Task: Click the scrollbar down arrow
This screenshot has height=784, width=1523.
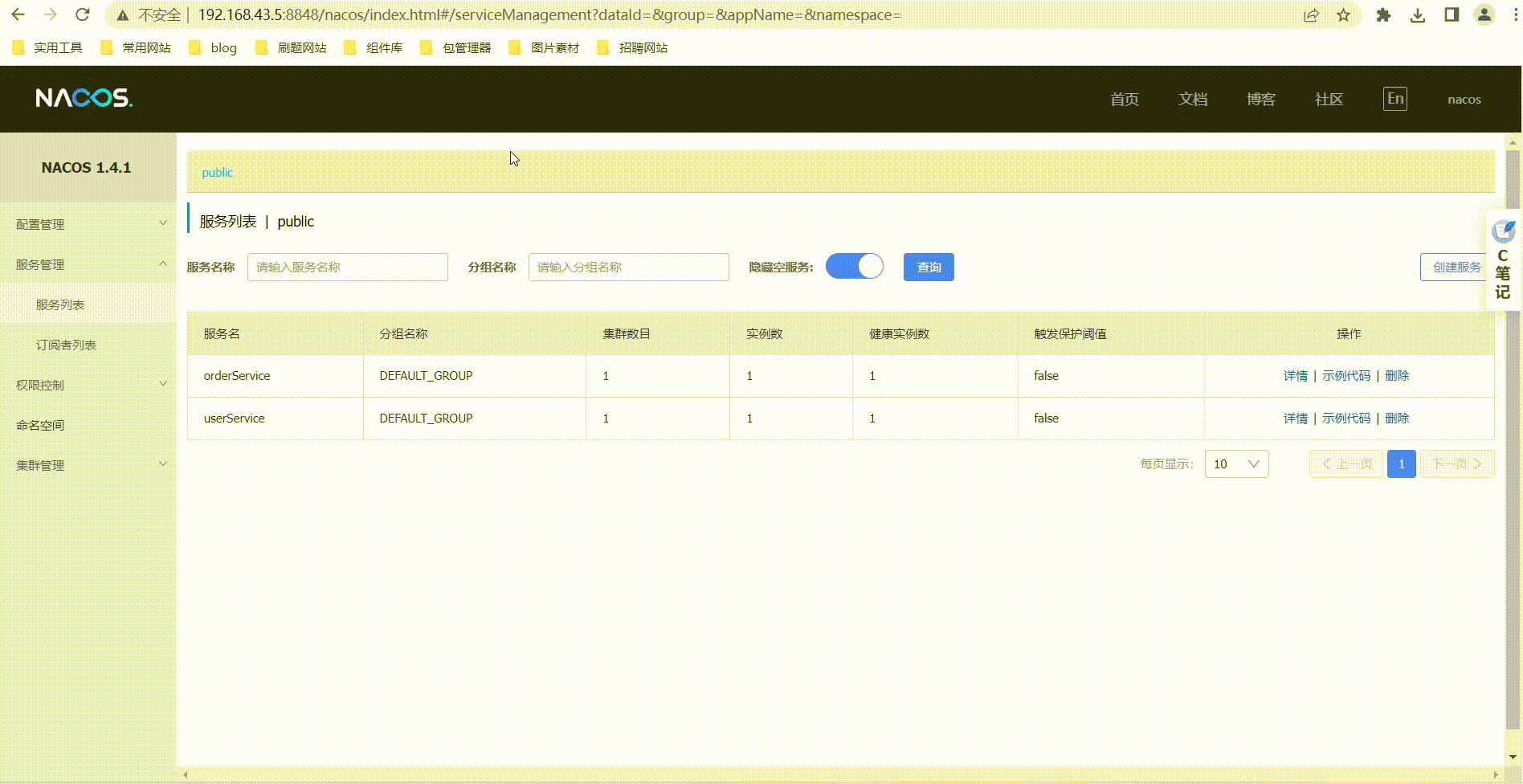Action: [1513, 757]
